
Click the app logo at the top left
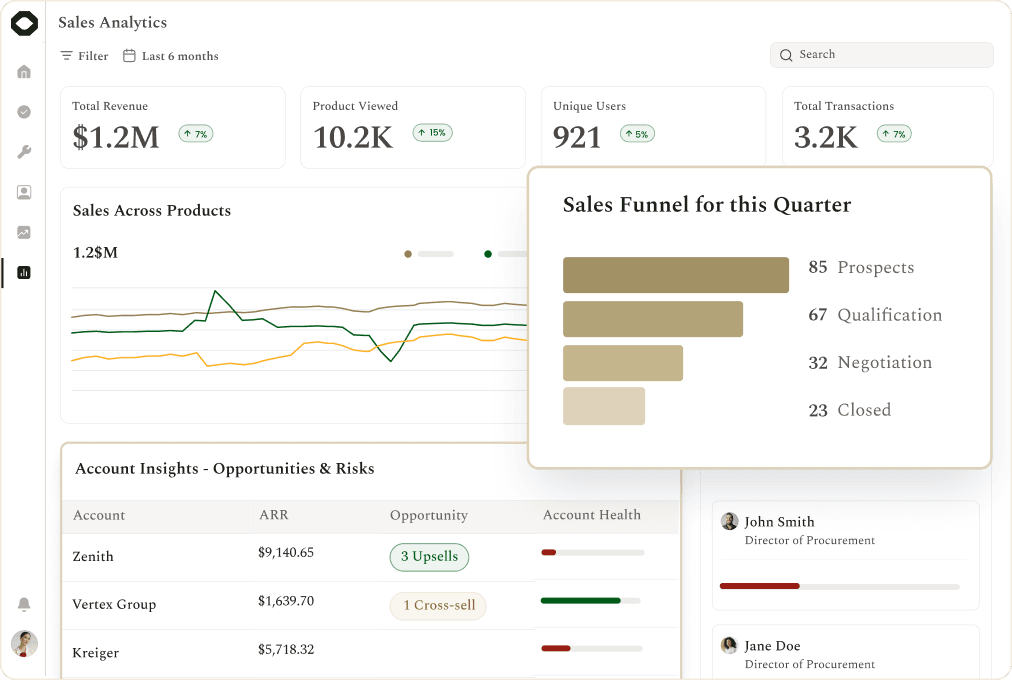click(25, 23)
